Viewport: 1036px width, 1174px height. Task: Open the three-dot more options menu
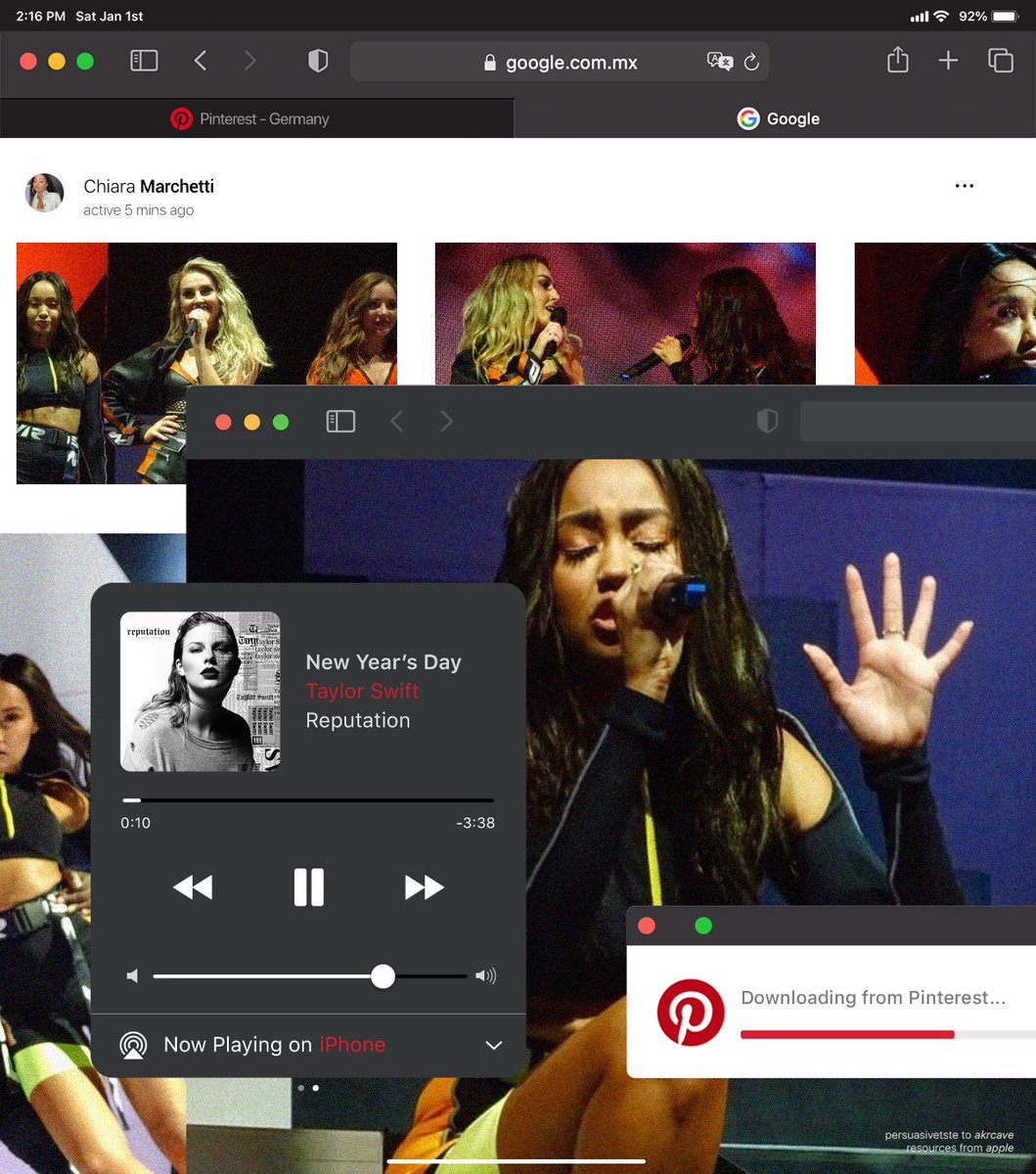[965, 186]
